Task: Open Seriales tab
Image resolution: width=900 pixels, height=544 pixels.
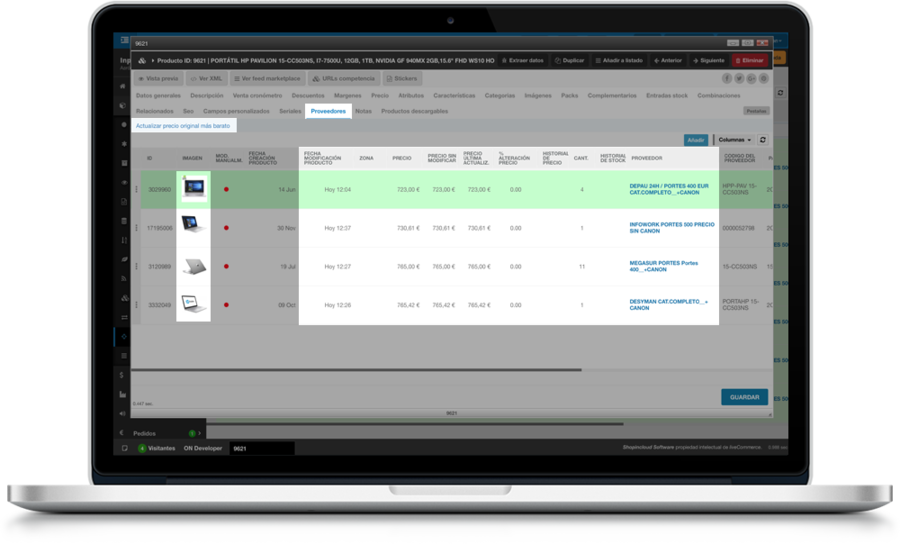Action: tap(290, 111)
